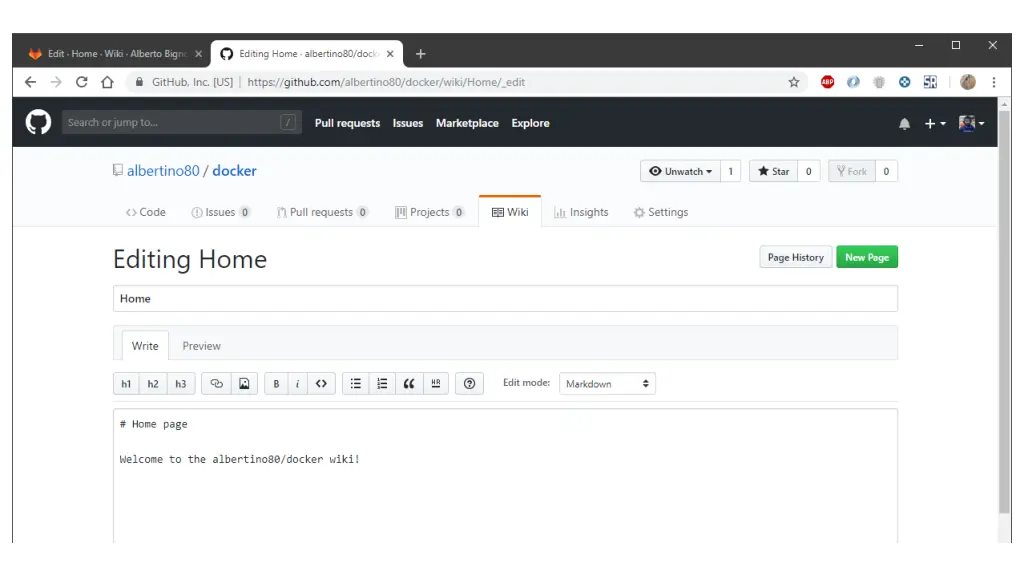The image size is (1024, 576).
Task: Go to Marketplace
Action: [x=467, y=123]
